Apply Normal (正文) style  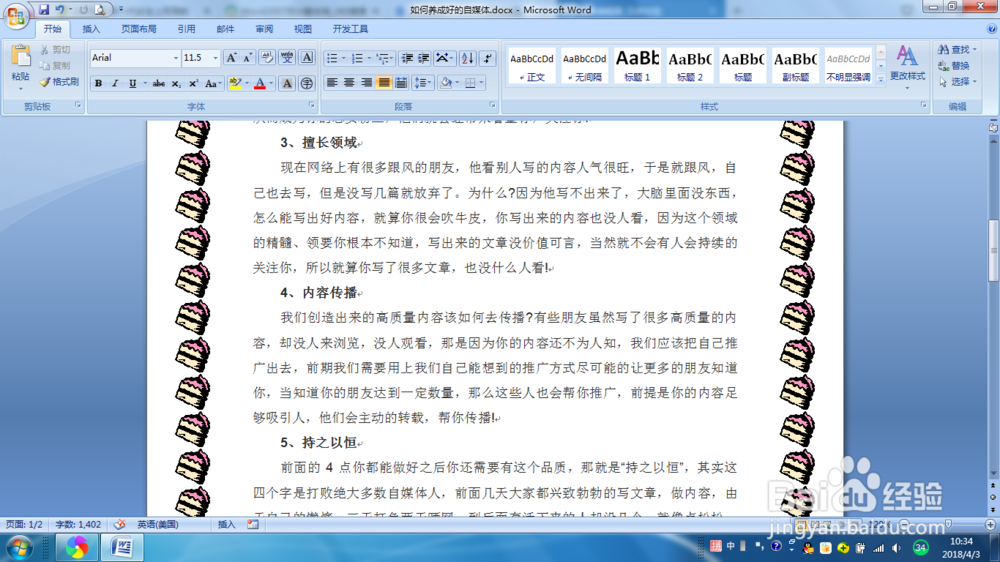[532, 65]
